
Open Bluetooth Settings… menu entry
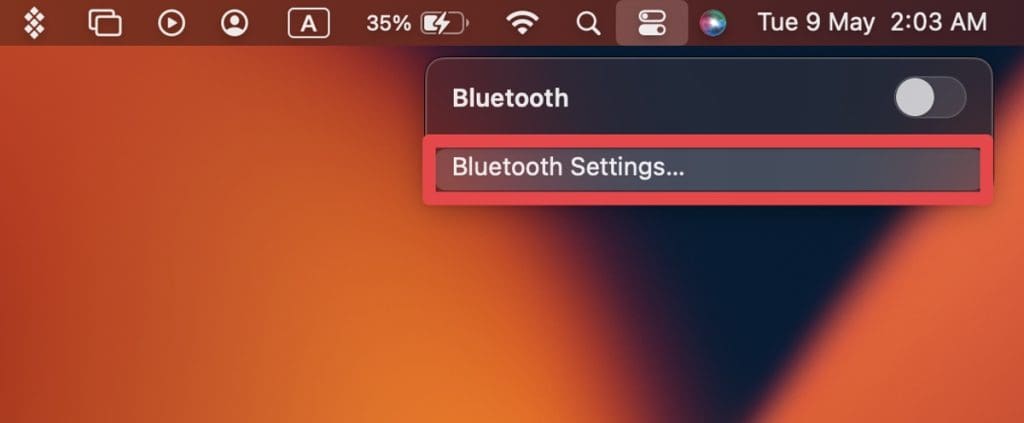click(x=708, y=168)
